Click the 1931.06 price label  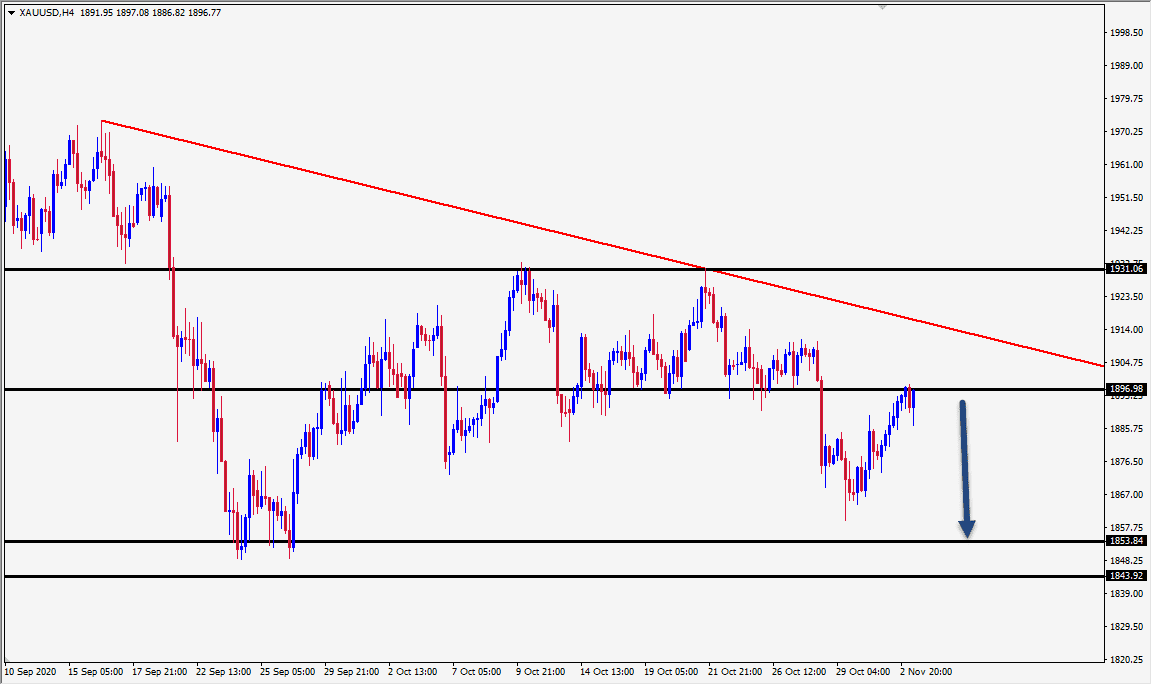tap(1126, 269)
